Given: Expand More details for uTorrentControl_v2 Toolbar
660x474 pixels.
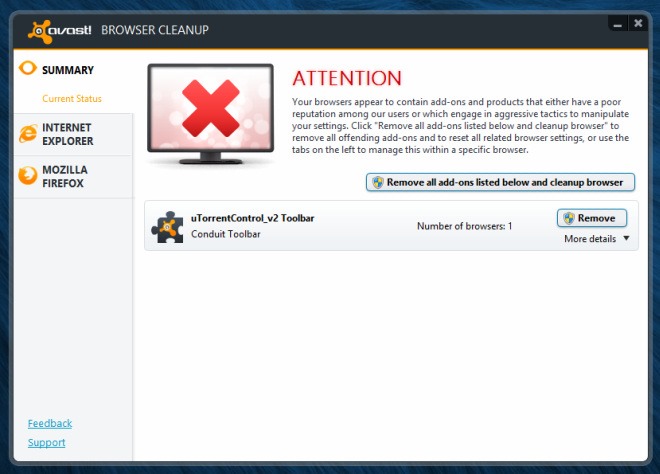Looking at the screenshot, I should pos(596,239).
